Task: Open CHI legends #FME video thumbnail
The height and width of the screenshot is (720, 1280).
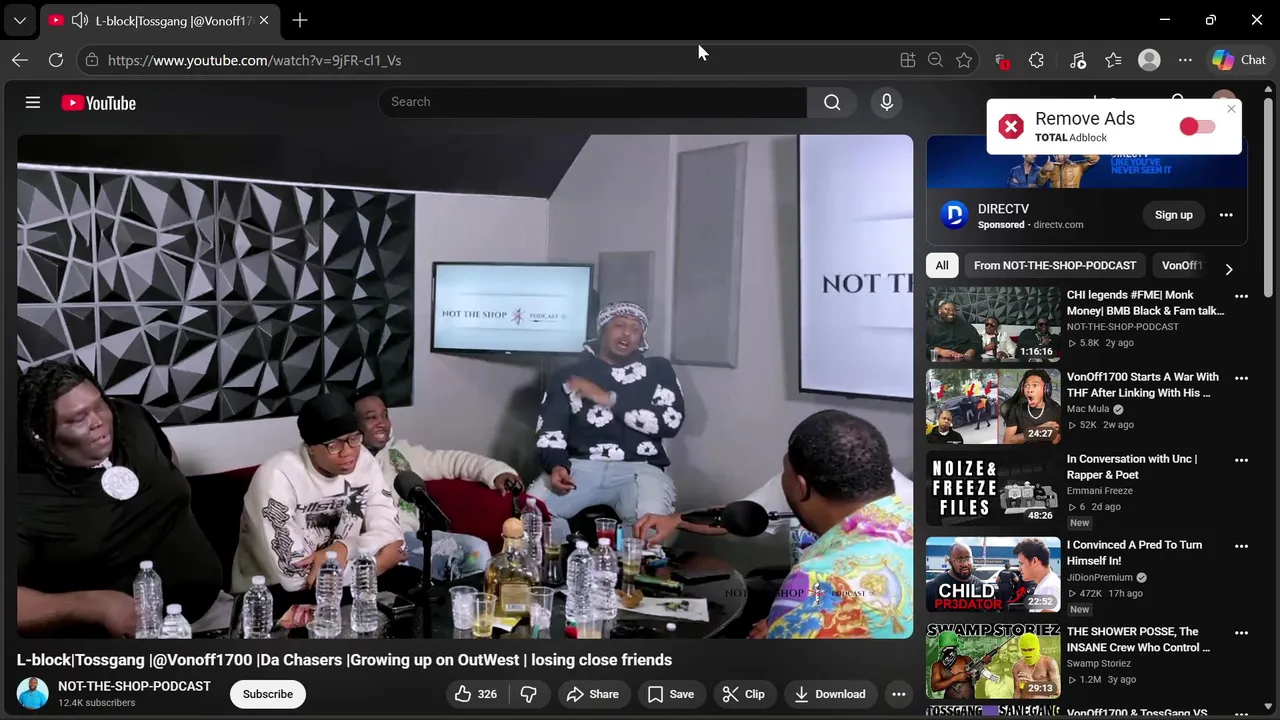Action: pos(993,324)
